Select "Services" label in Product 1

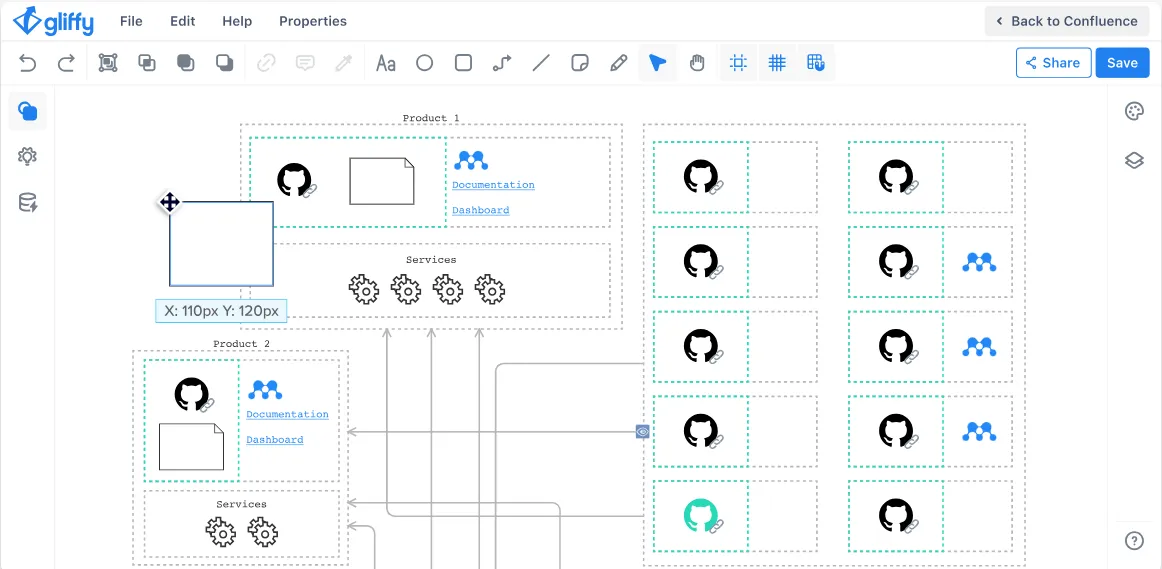431,260
